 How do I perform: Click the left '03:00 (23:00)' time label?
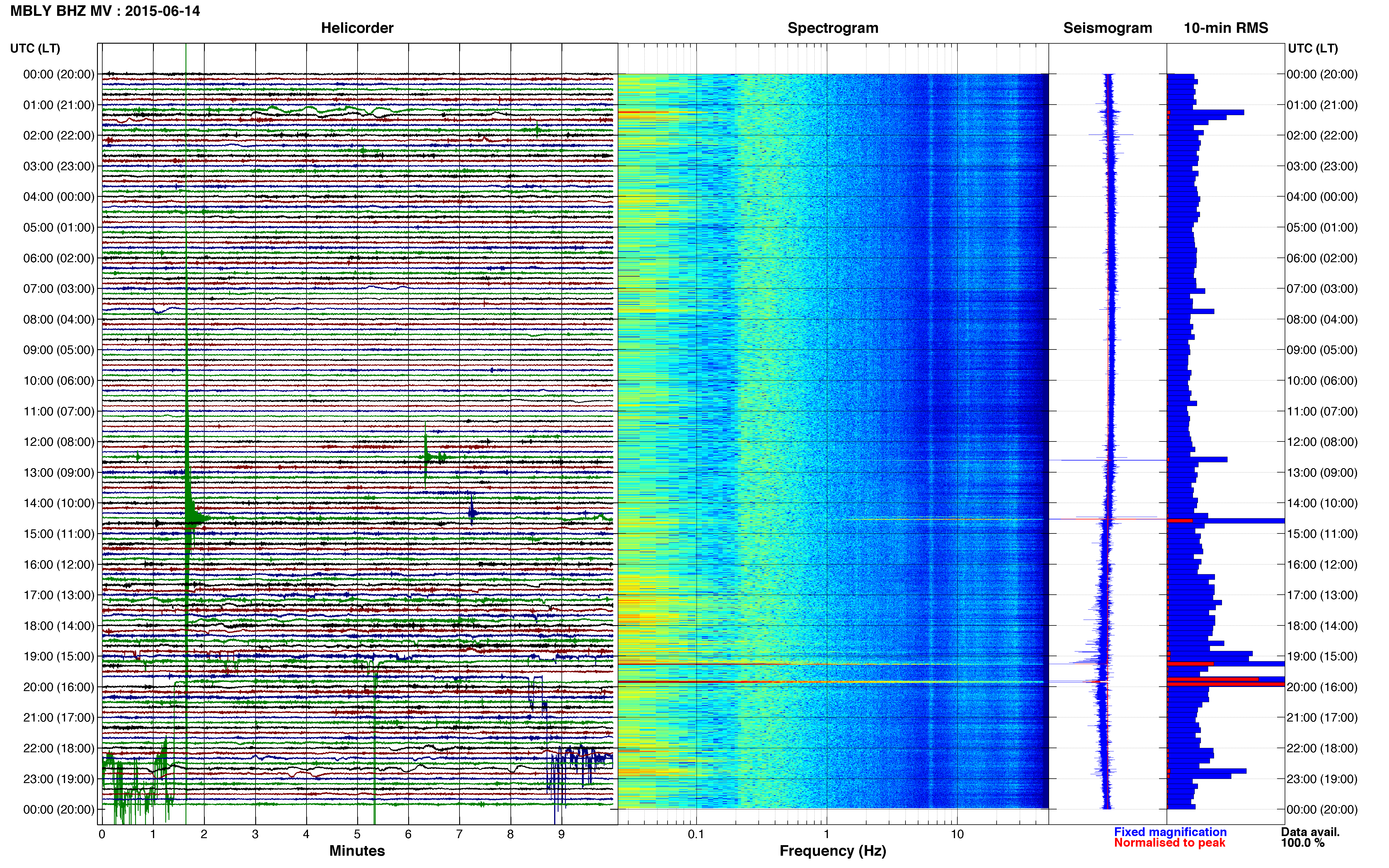pos(59,166)
